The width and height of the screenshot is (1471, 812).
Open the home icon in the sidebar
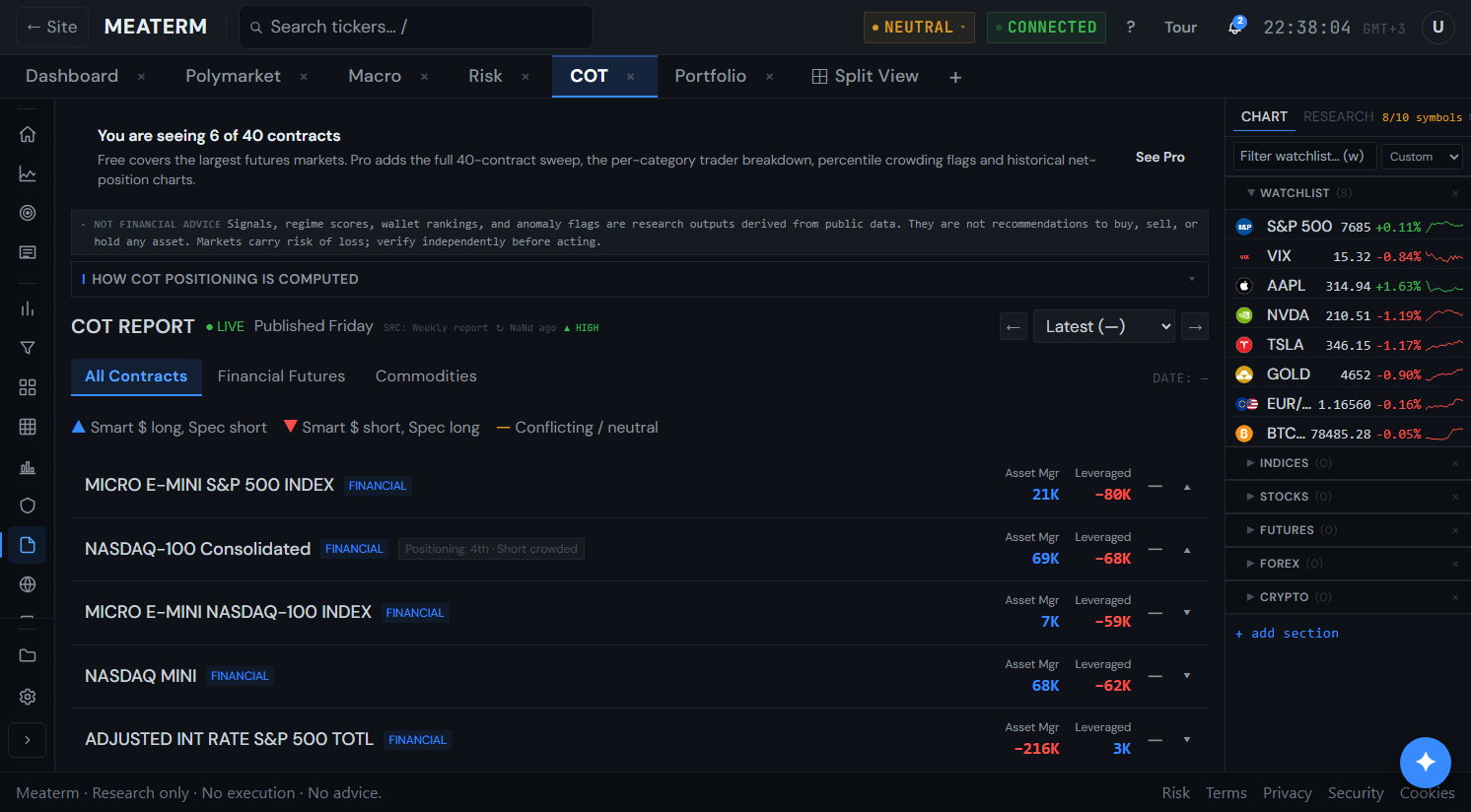pos(28,134)
